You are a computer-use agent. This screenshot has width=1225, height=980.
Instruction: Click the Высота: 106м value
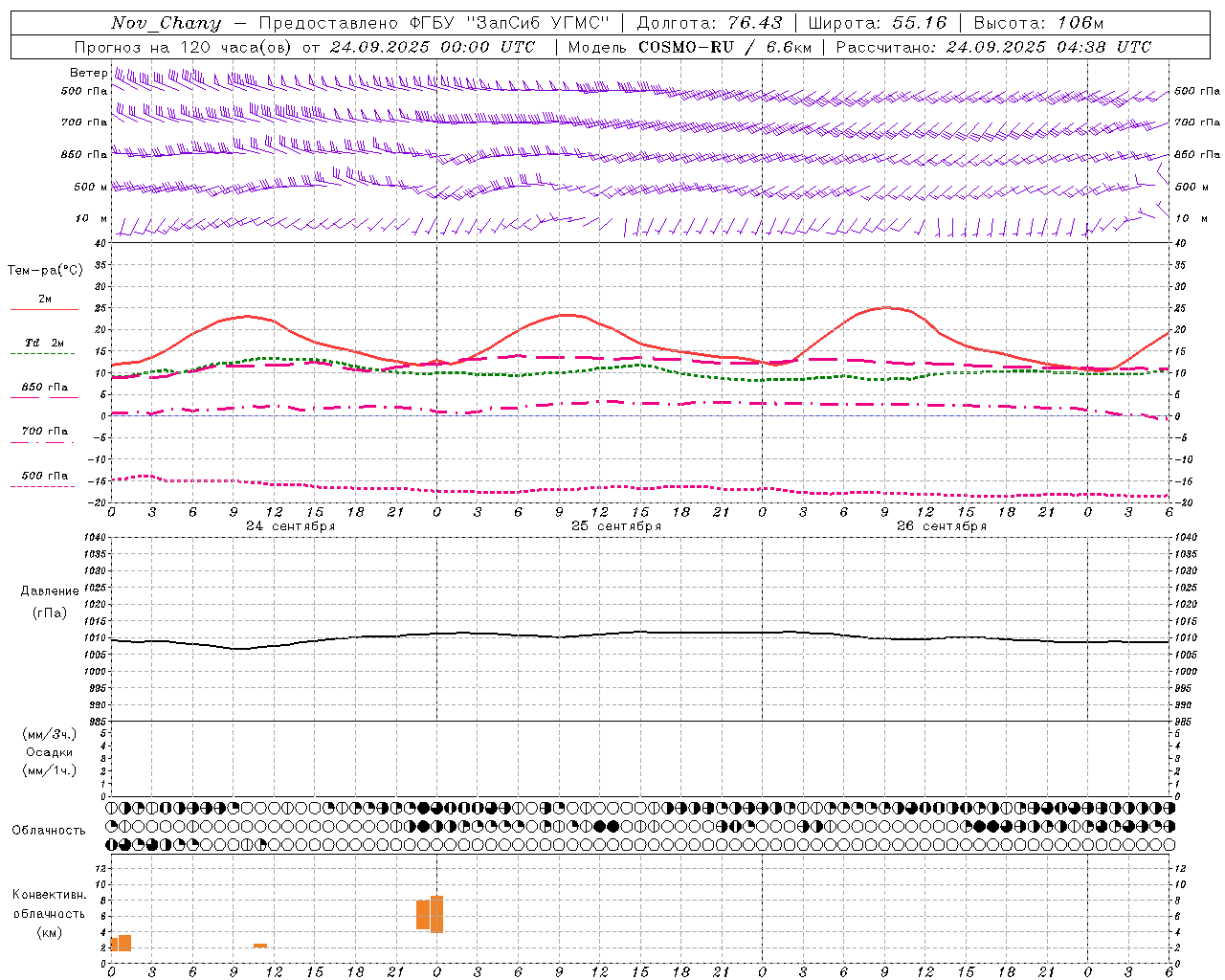pos(1038,23)
